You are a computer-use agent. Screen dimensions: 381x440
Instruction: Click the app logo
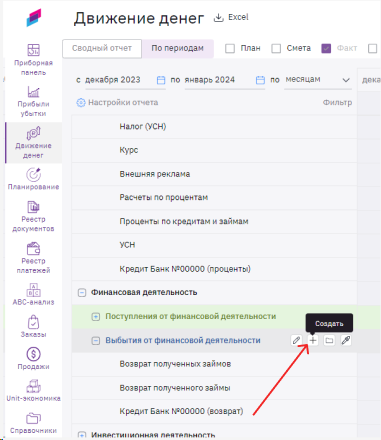[34, 18]
